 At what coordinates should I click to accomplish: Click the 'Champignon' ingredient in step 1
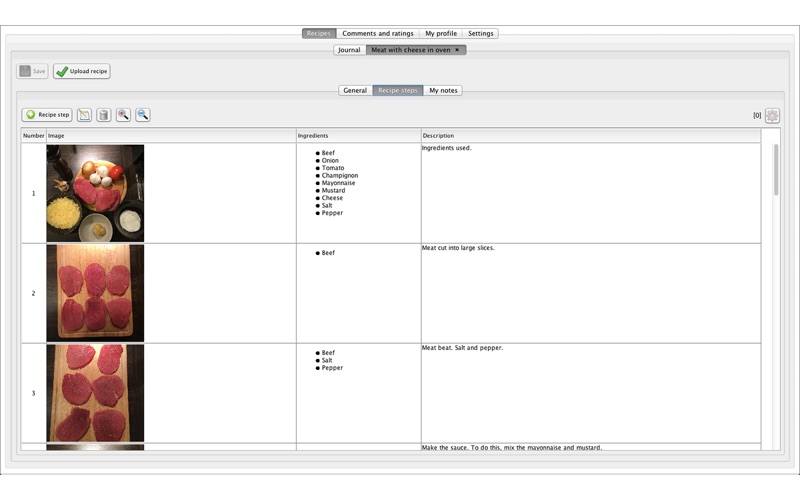[x=340, y=176]
